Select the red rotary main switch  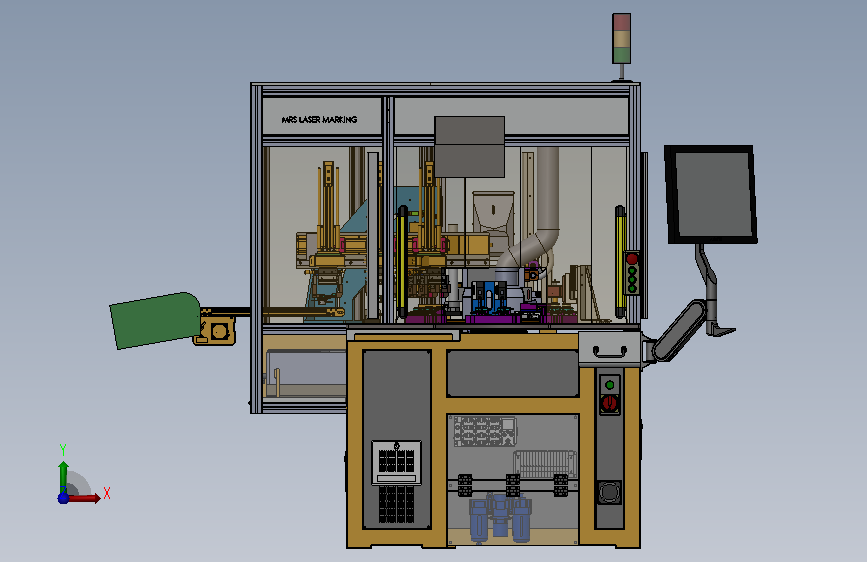pos(609,403)
